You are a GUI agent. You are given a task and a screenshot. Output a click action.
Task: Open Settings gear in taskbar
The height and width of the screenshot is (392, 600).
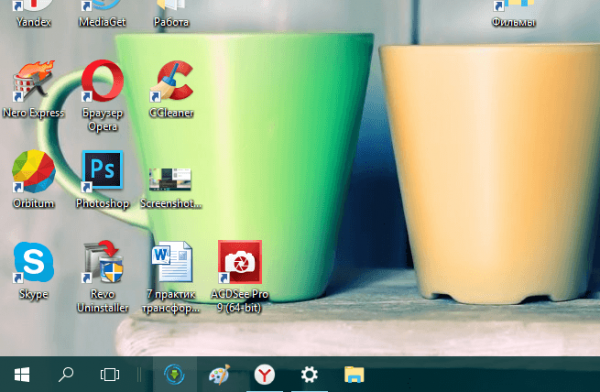click(x=309, y=375)
